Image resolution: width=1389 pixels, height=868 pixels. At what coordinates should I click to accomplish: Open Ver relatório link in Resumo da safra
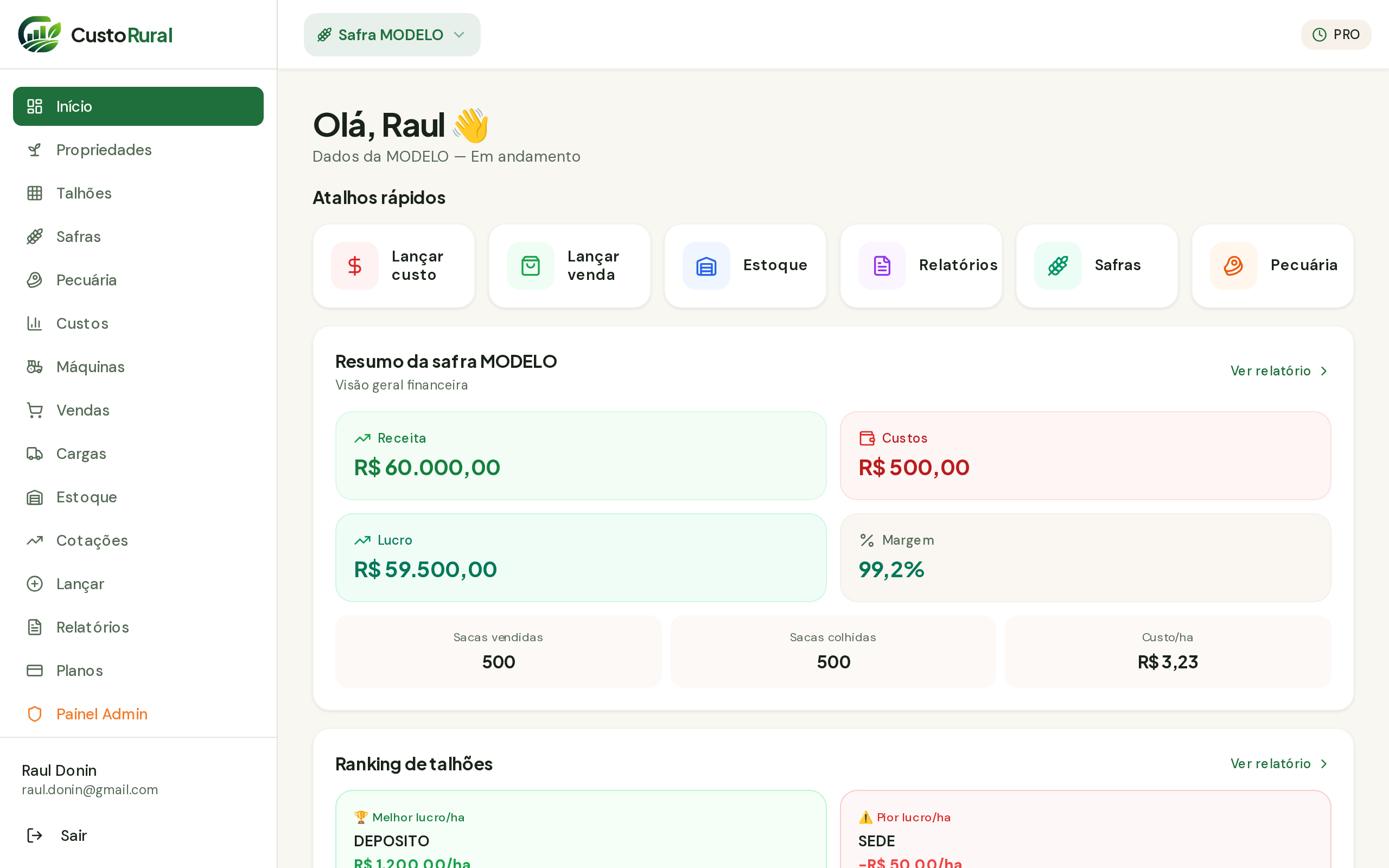point(1279,371)
